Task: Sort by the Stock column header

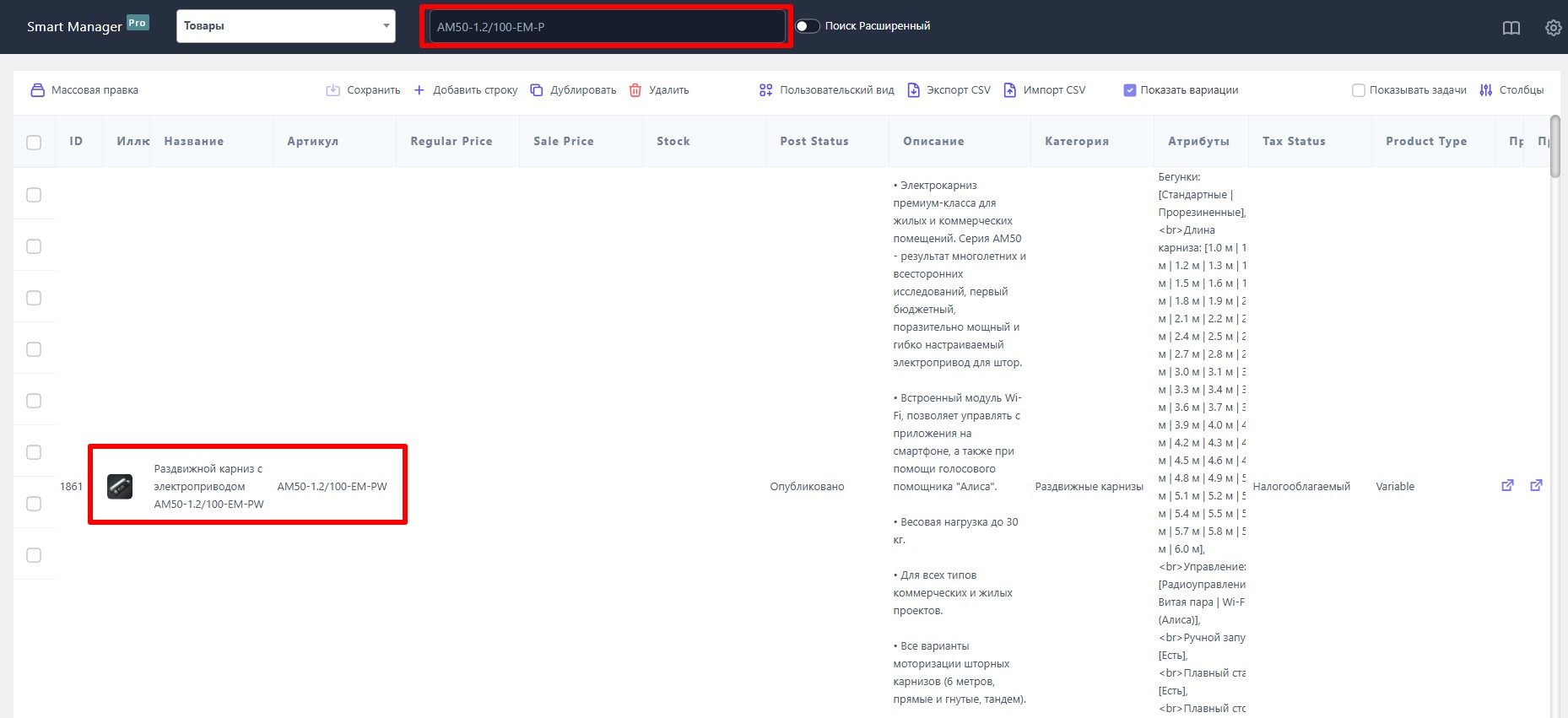Action: (673, 141)
